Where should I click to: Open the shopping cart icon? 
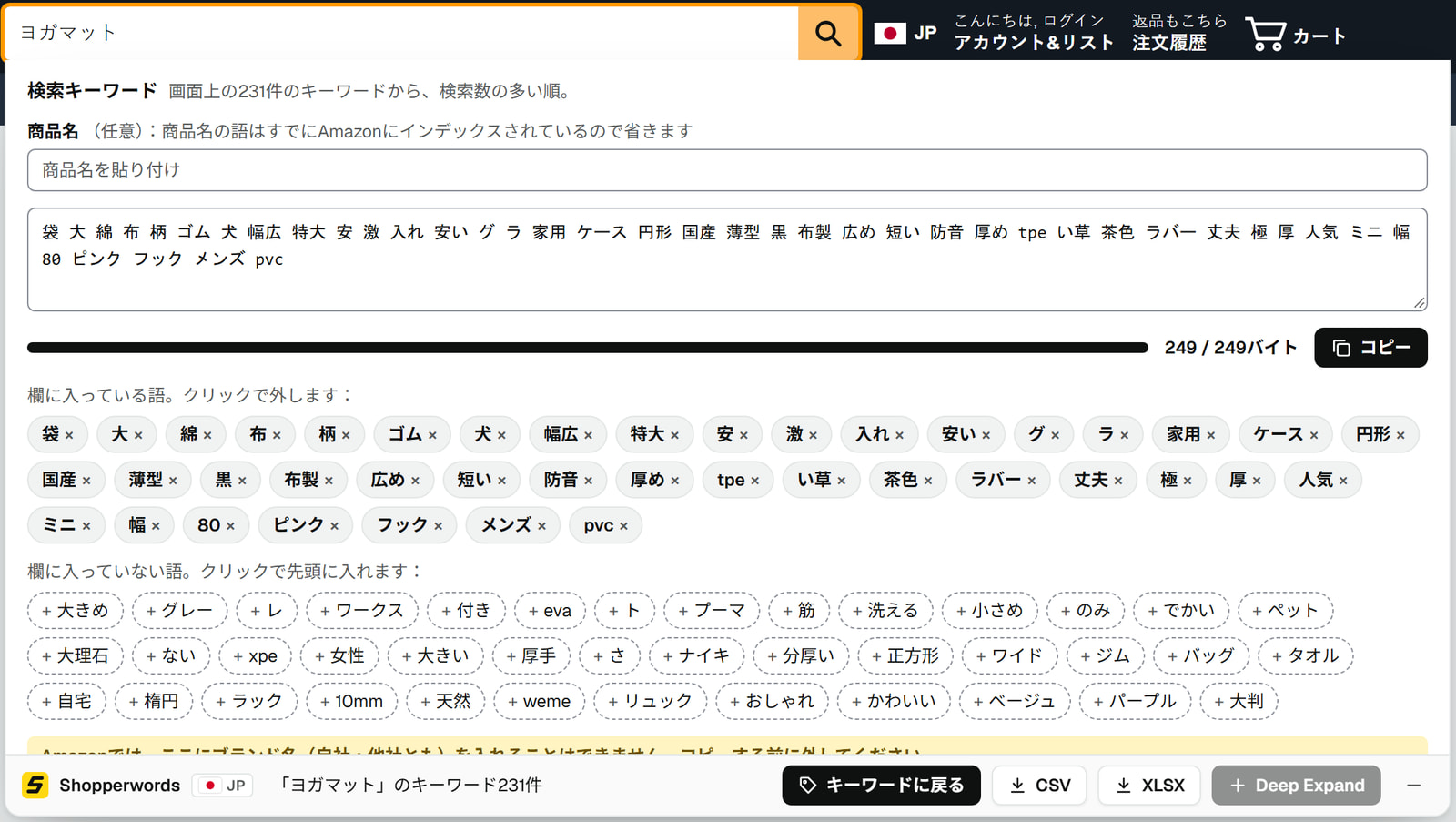pyautogui.click(x=1265, y=35)
